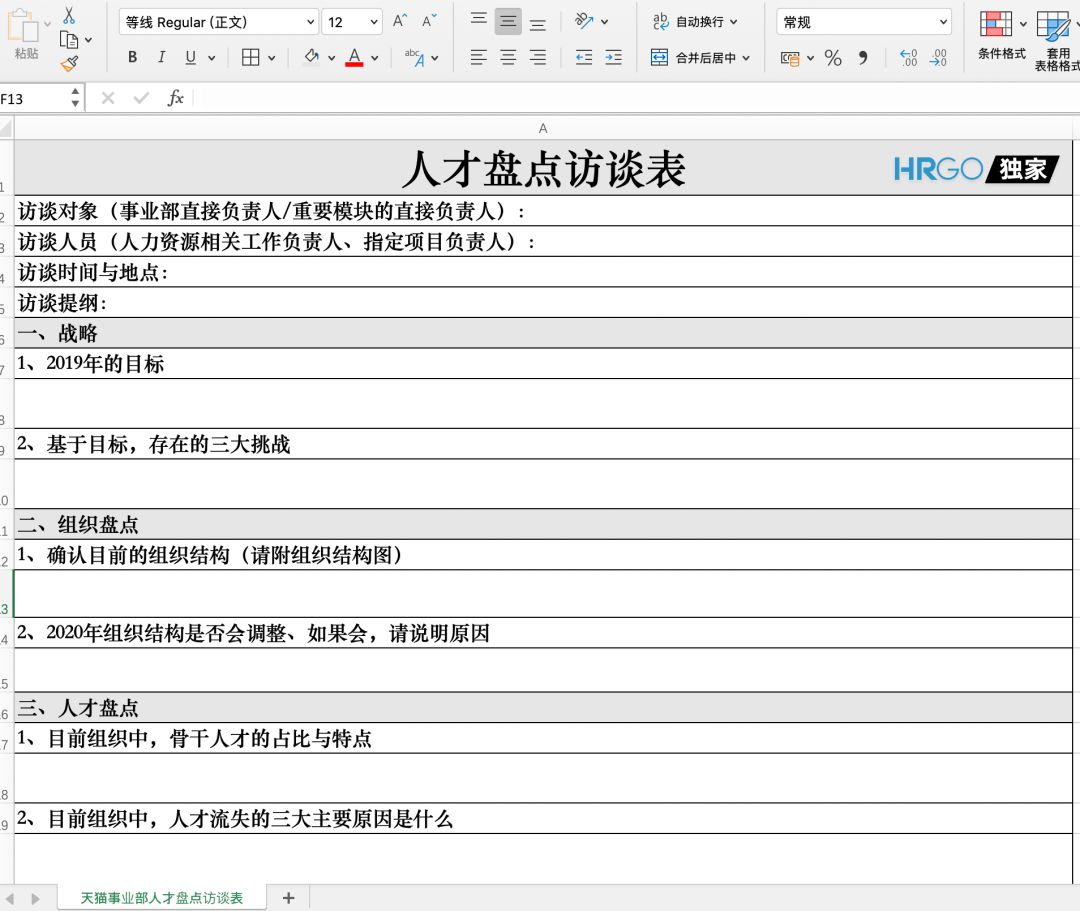This screenshot has width=1080, height=911.
Task: Click name box stepper arrows
Action: (x=75, y=98)
